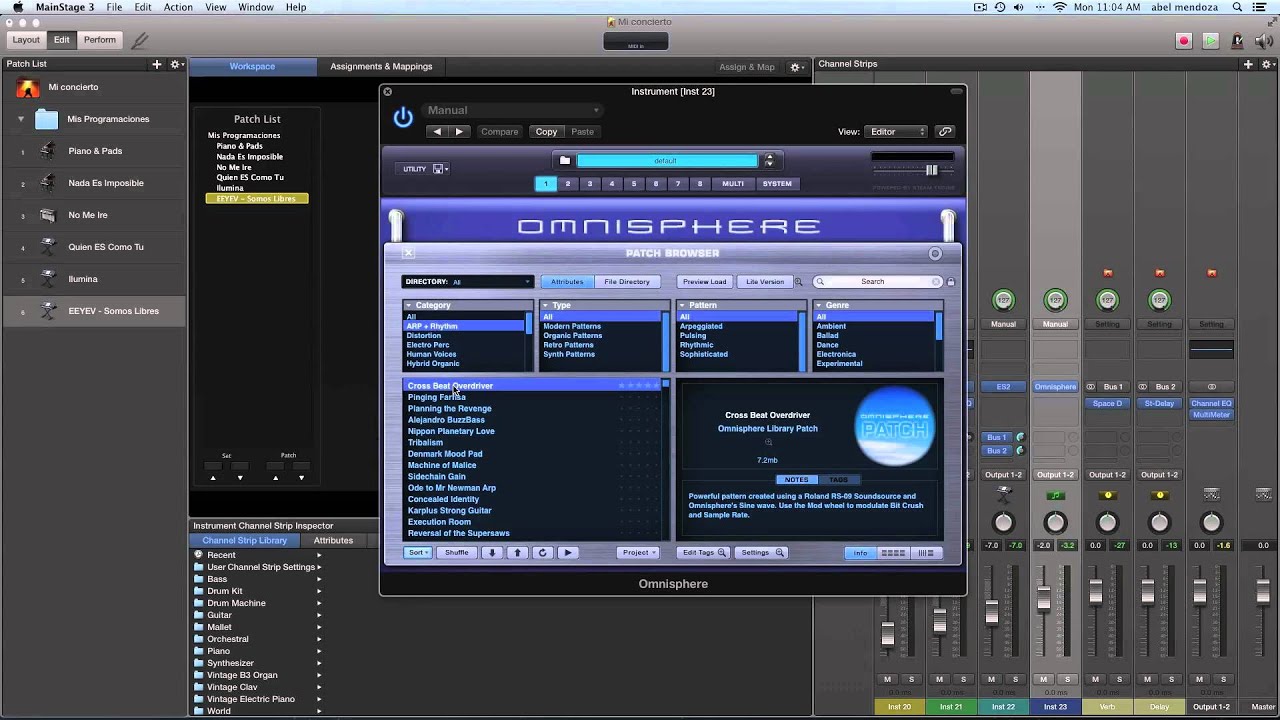Screen dimensions: 1280x720
Task: Open the Directory All dropdown
Action: coord(468,282)
